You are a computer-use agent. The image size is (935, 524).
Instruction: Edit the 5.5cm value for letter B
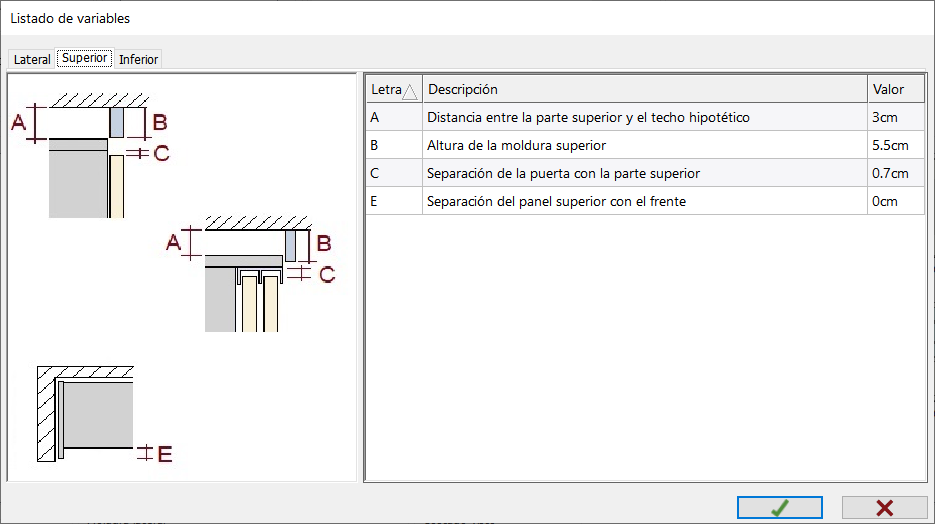[x=896, y=145]
